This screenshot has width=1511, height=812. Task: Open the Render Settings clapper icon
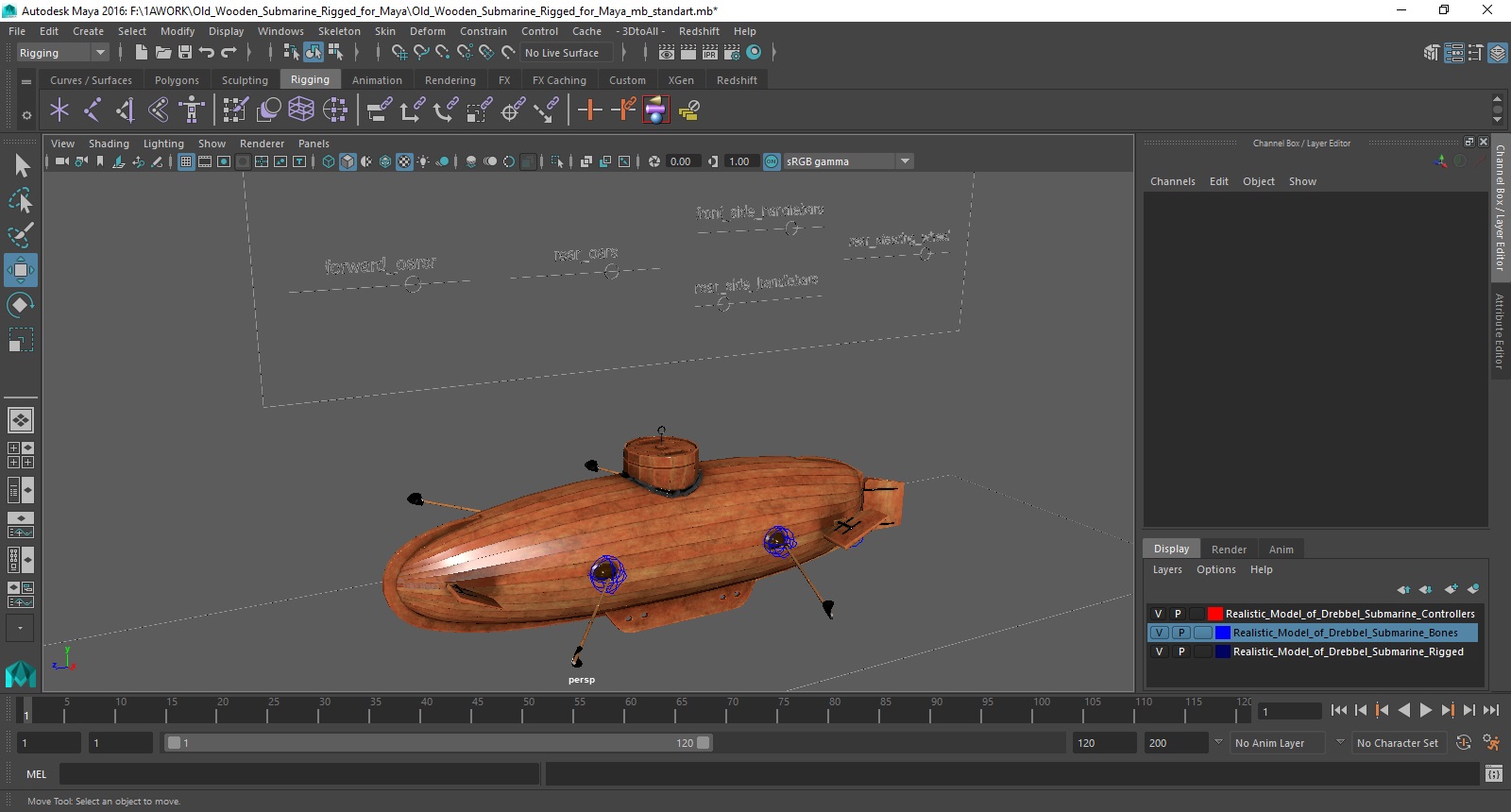pyautogui.click(x=733, y=53)
